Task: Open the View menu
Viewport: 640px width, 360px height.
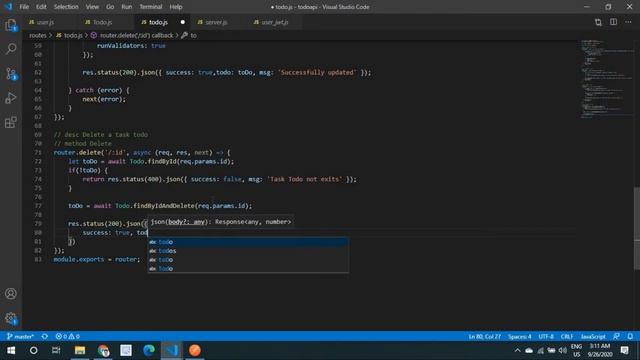Action: tap(92, 7)
